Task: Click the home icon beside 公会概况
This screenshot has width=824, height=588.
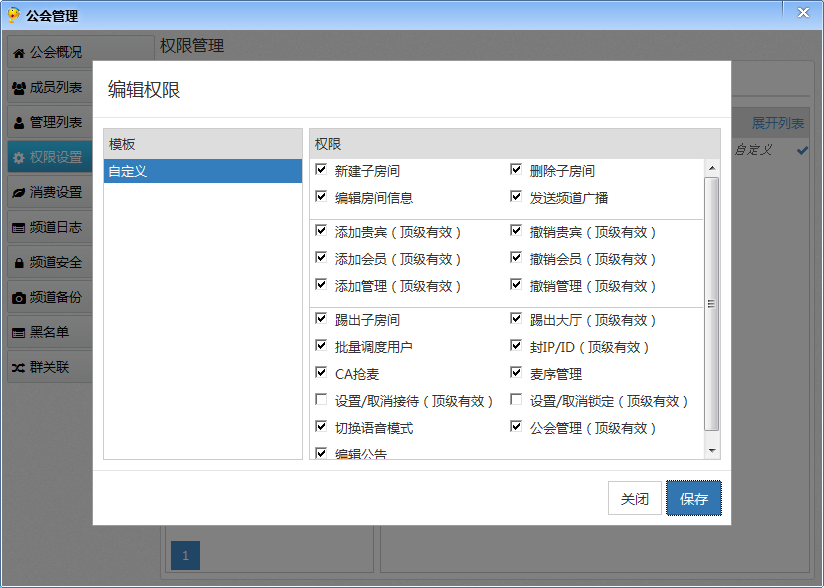Action: tap(19, 53)
